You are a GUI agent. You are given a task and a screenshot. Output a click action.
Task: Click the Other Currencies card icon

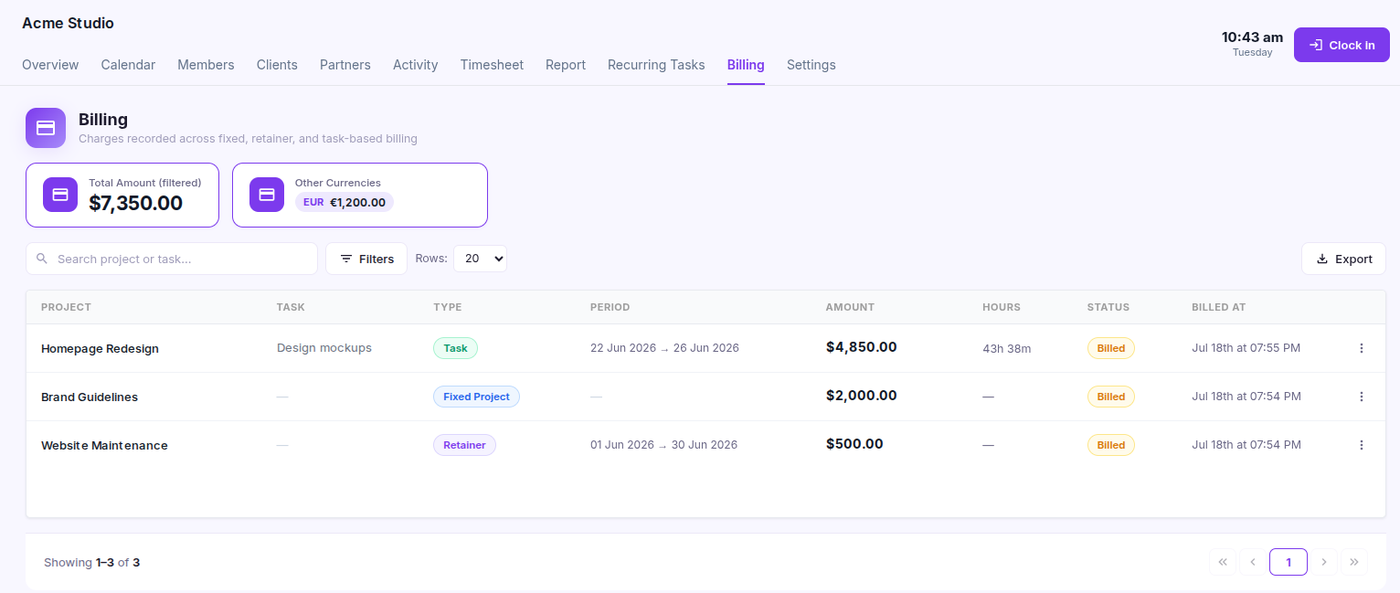point(267,194)
